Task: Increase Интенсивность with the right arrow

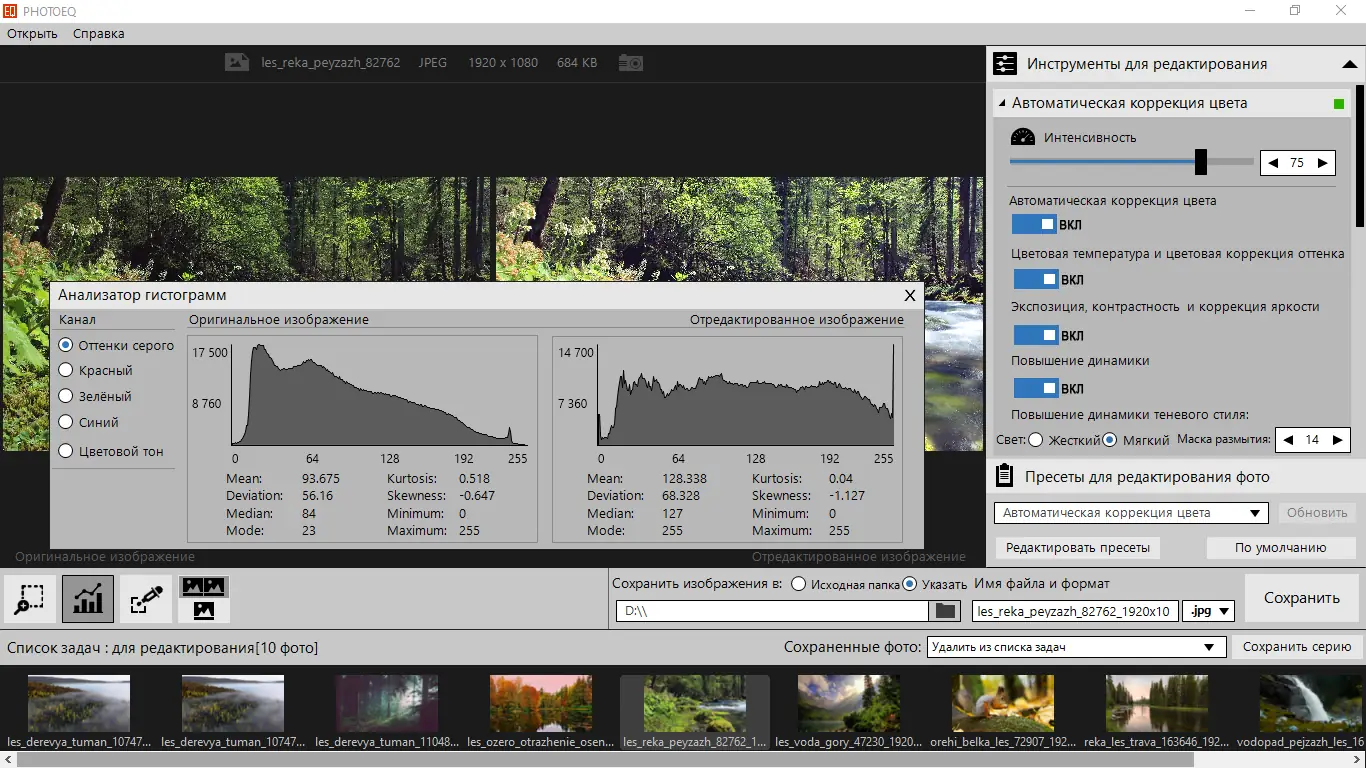Action: (1322, 162)
